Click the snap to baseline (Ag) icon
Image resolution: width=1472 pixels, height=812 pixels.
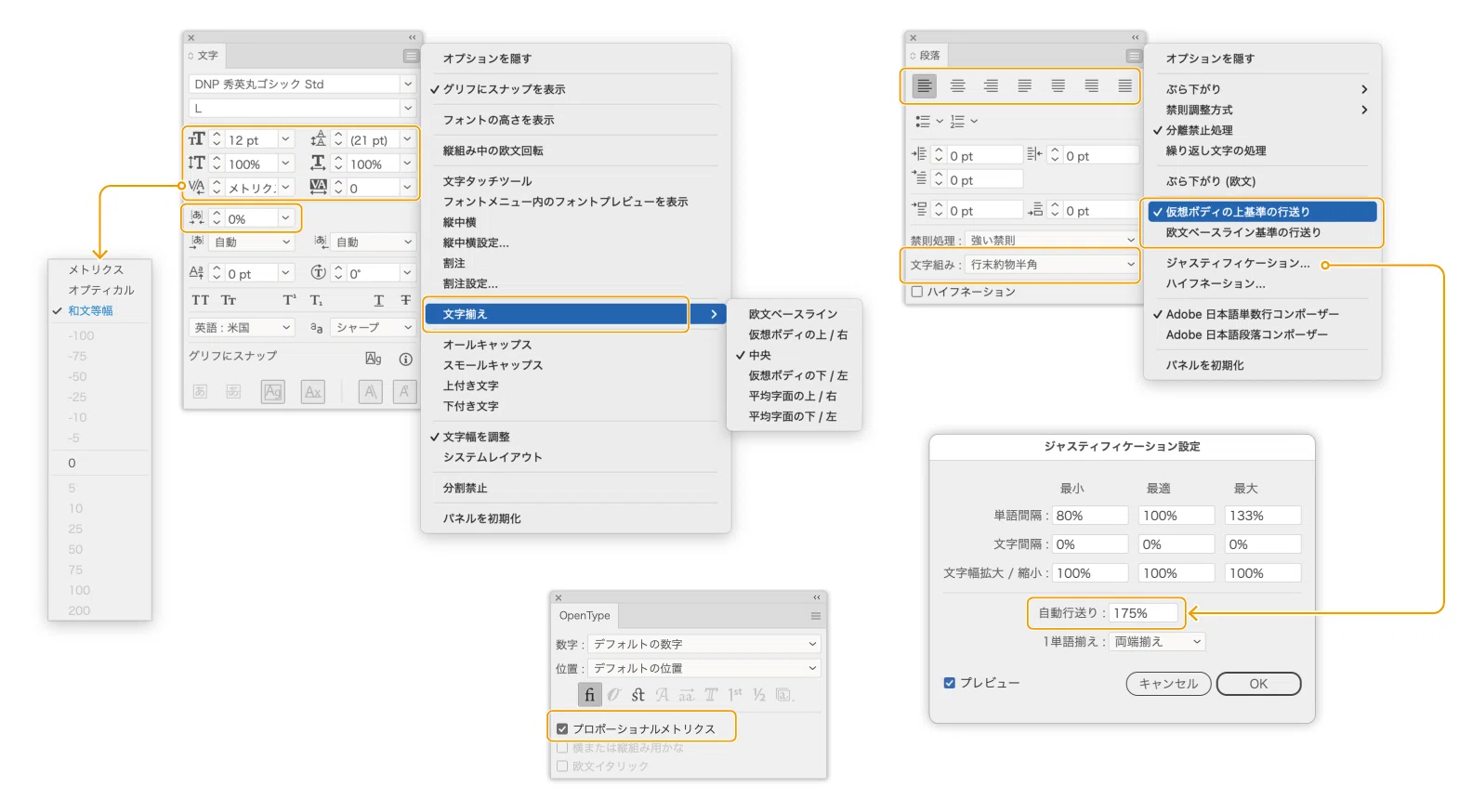point(273,392)
